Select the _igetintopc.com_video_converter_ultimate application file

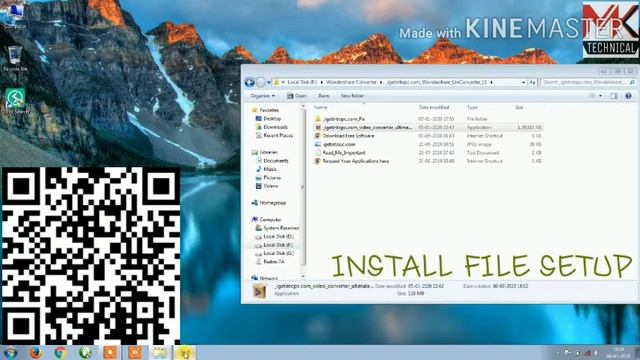coord(428,127)
